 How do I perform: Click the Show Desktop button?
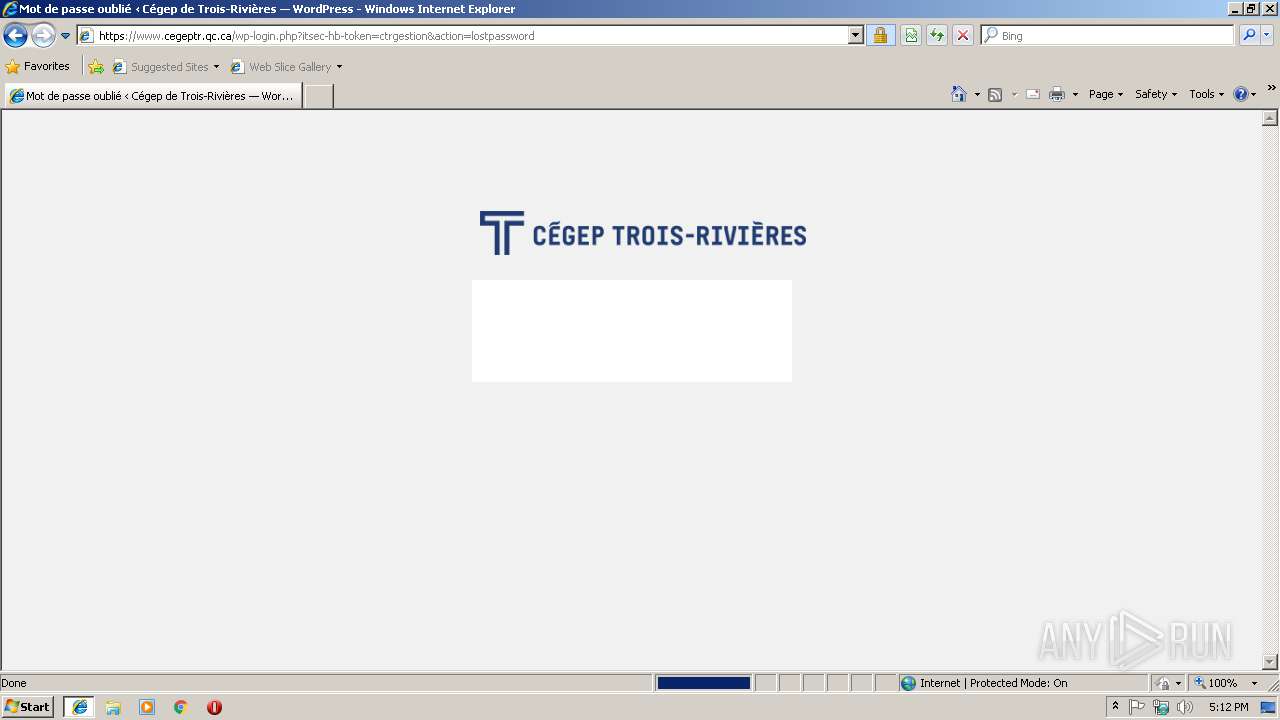point(1269,707)
